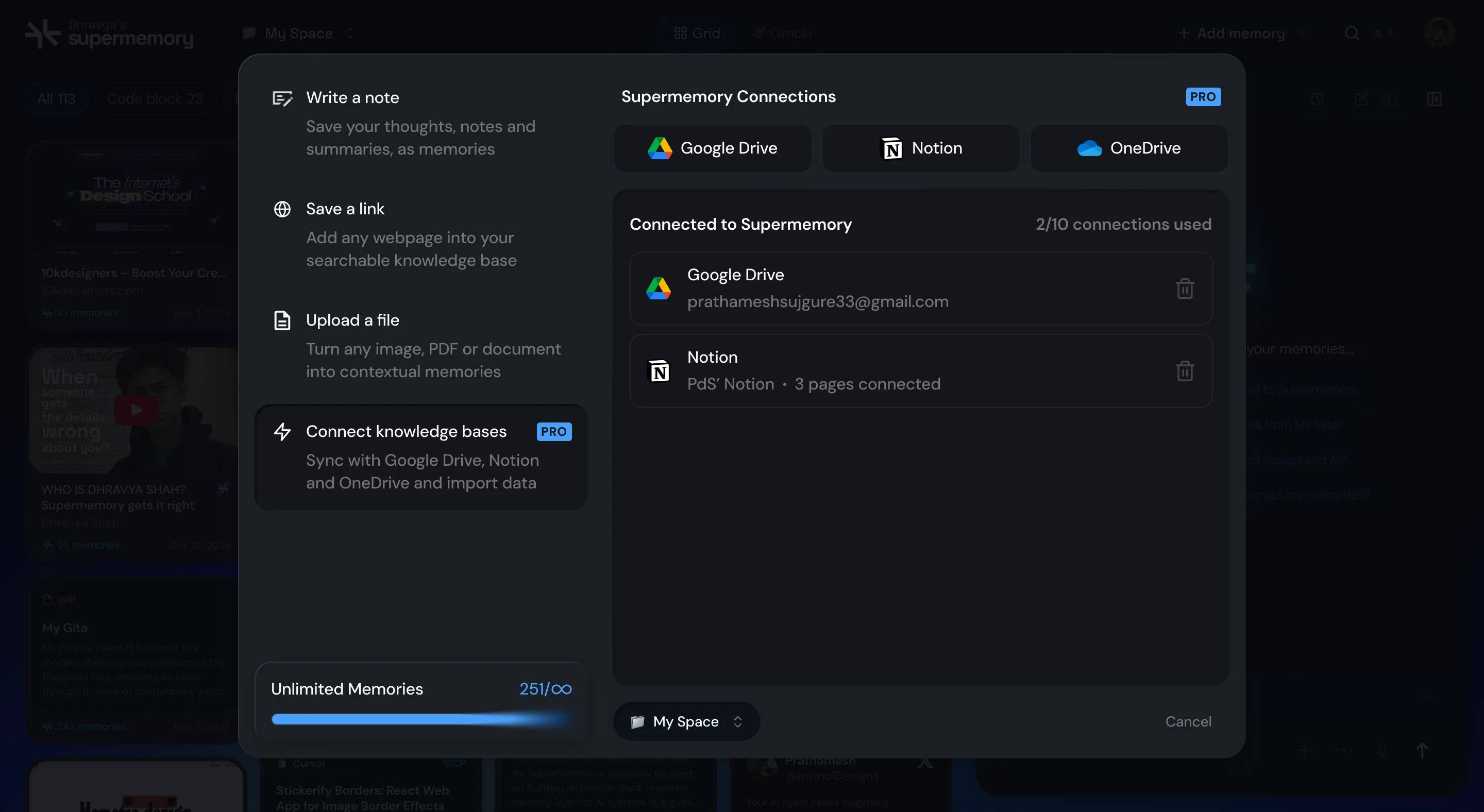Click the Google Drive logo in connected list

point(659,289)
